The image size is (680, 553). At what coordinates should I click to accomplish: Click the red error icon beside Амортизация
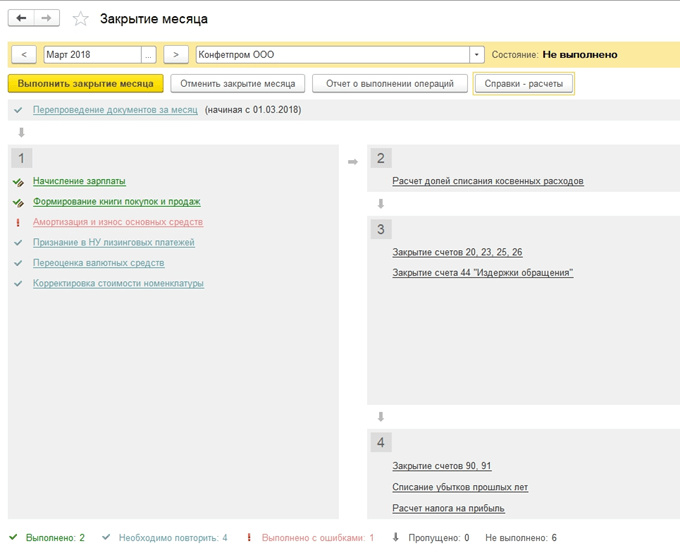pyautogui.click(x=18, y=222)
